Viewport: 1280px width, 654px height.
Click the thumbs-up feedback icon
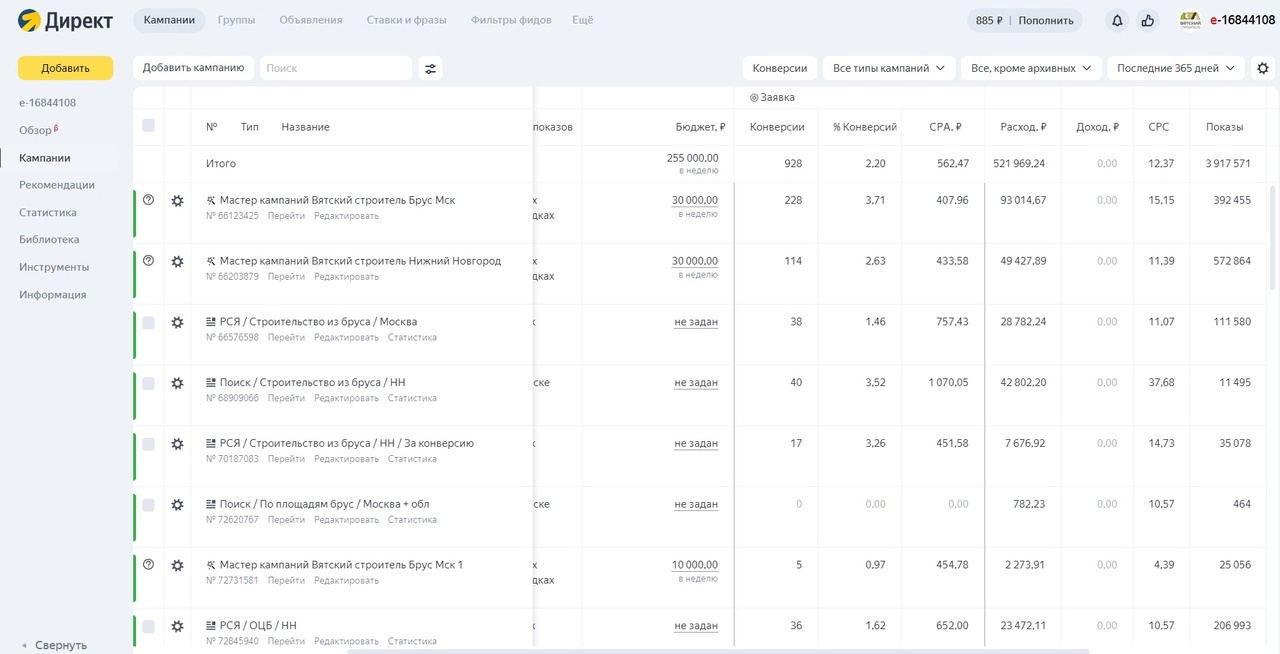[x=1147, y=20]
